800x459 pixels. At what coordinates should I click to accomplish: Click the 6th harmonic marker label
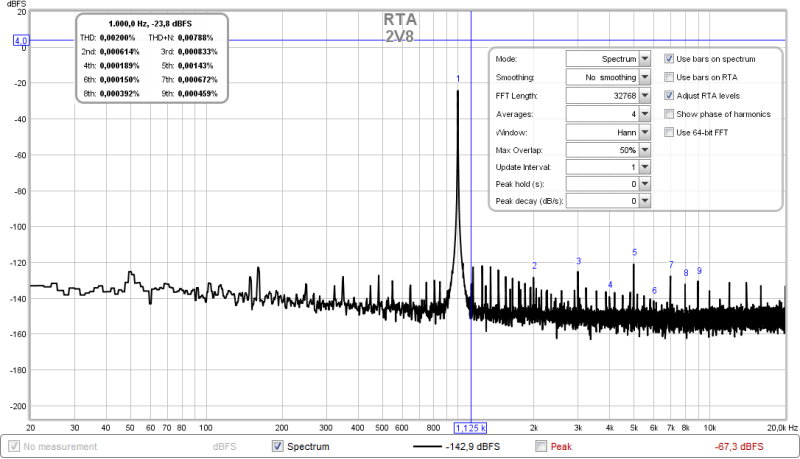pyautogui.click(x=654, y=291)
